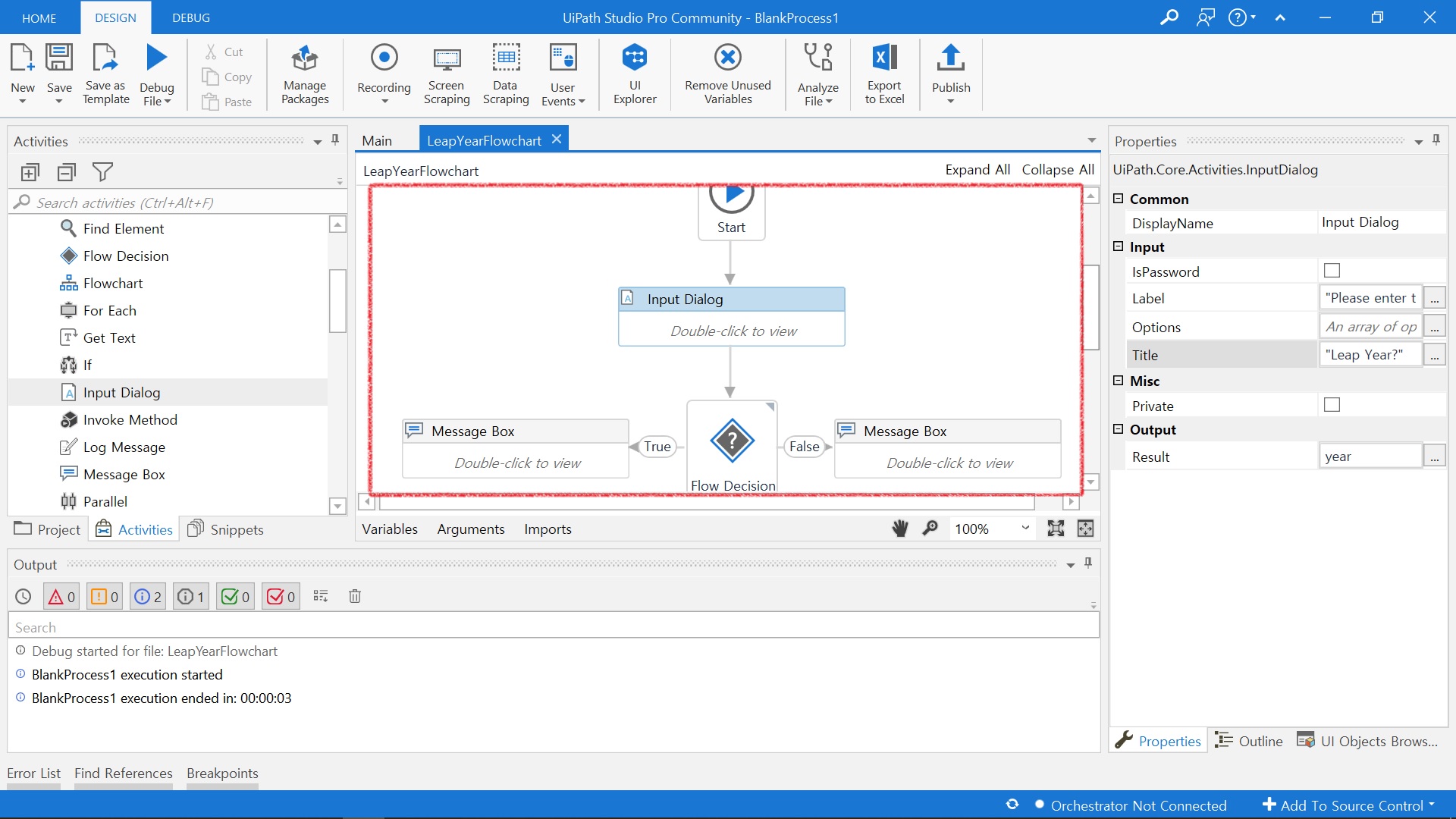This screenshot has width=1456, height=819.
Task: Activate the pan hand tool
Action: point(900,529)
